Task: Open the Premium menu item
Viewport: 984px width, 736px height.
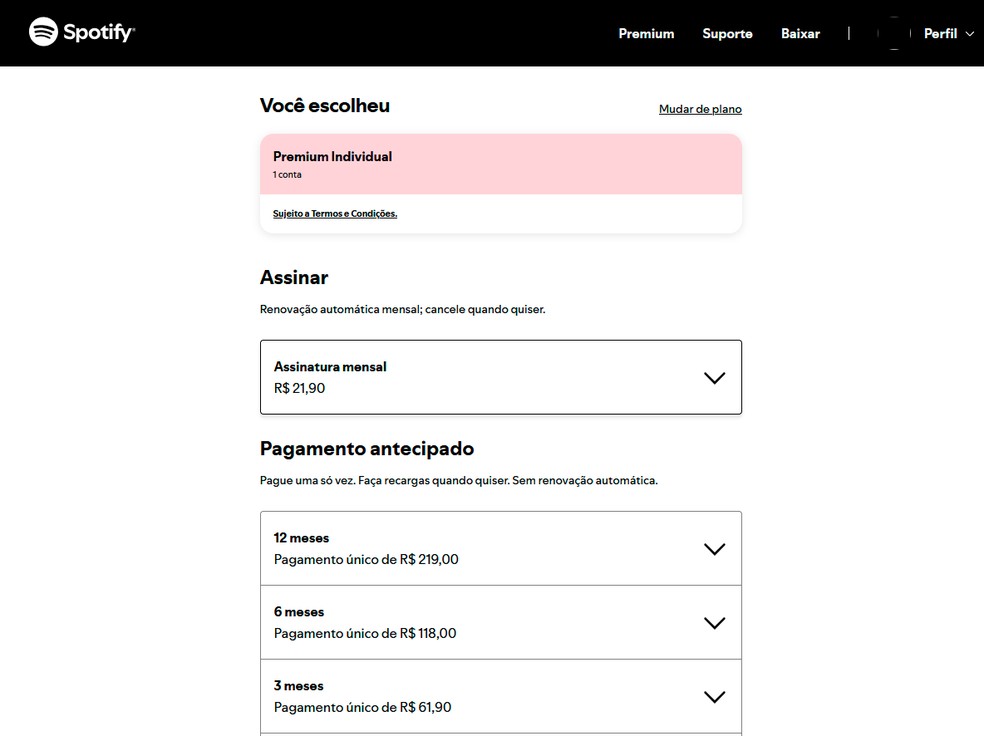Action: [x=645, y=33]
